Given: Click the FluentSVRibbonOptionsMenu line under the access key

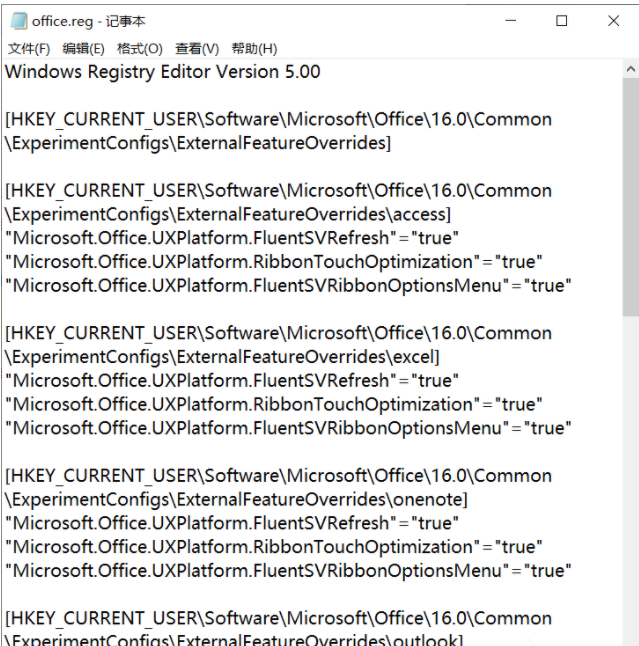Looking at the screenshot, I should pyautogui.click(x=288, y=286).
